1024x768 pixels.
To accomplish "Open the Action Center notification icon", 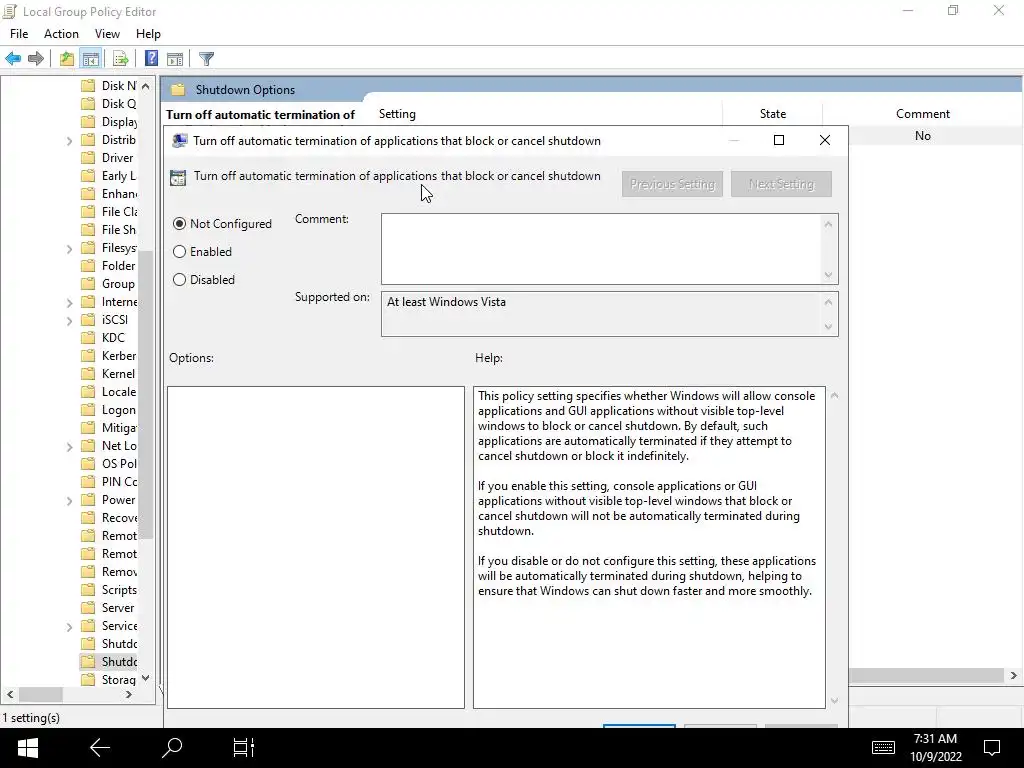I will [992, 748].
